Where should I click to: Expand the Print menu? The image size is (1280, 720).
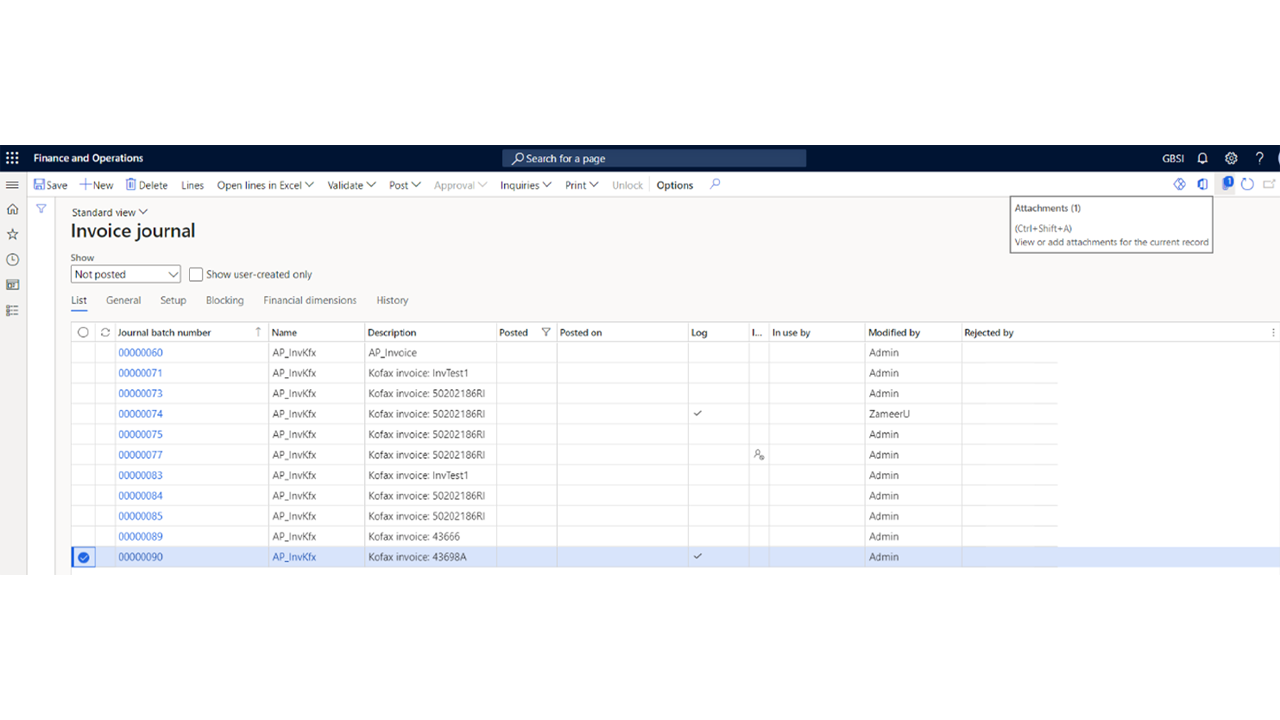pyautogui.click(x=582, y=185)
